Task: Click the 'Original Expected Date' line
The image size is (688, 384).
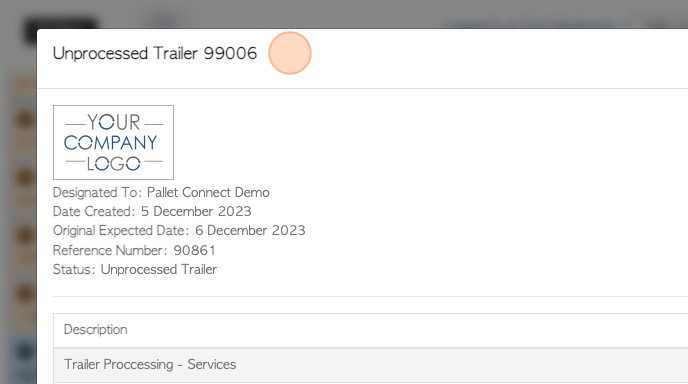Action: tap(179, 230)
